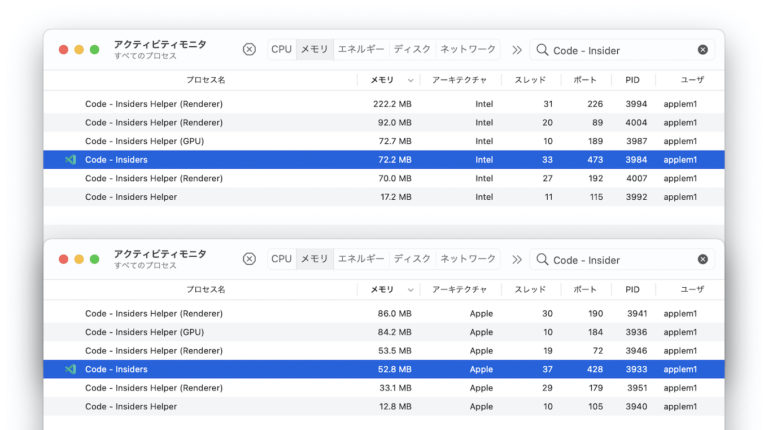Toggle メモリ column sort arrow in upper window

(x=409, y=79)
